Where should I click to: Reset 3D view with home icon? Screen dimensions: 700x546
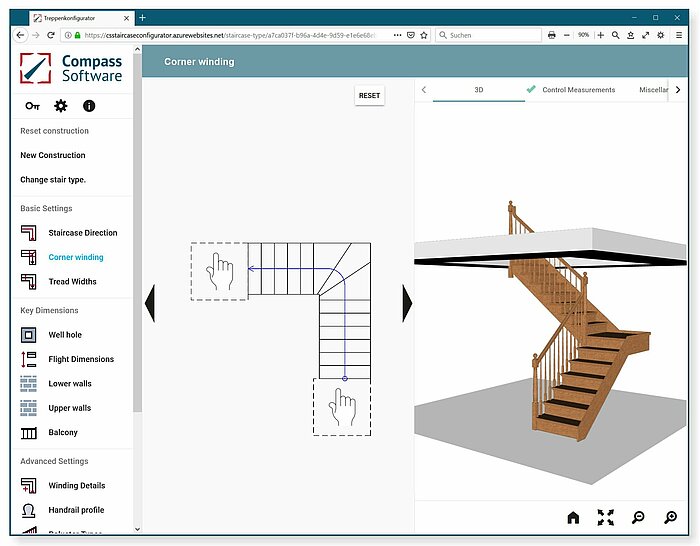pyautogui.click(x=573, y=517)
